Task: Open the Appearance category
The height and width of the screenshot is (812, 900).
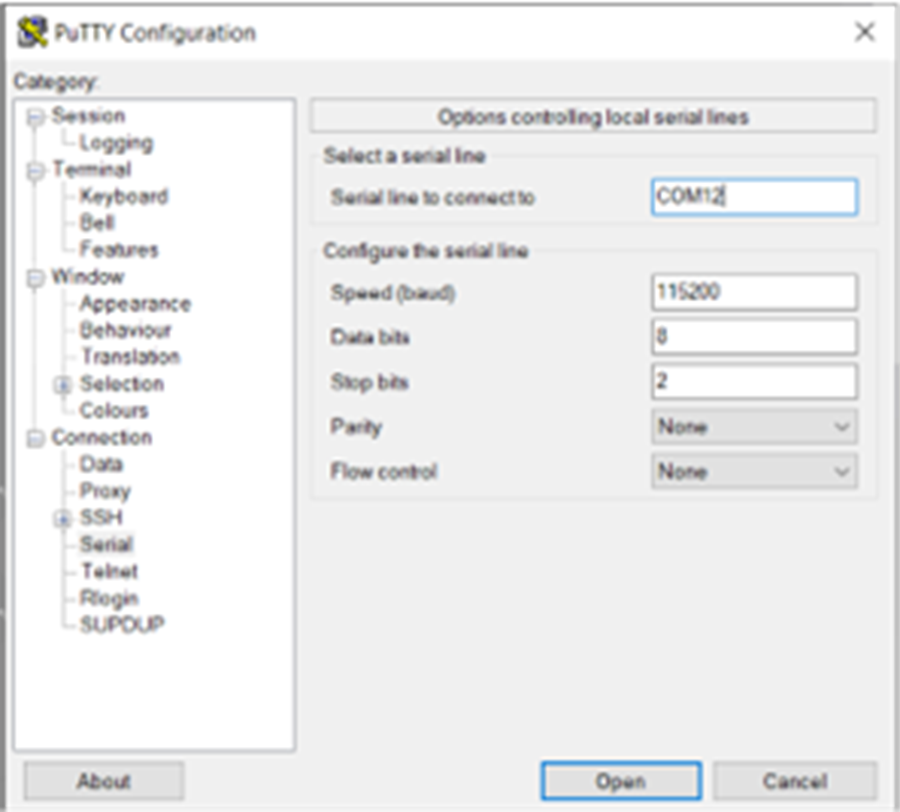Action: pos(135,304)
